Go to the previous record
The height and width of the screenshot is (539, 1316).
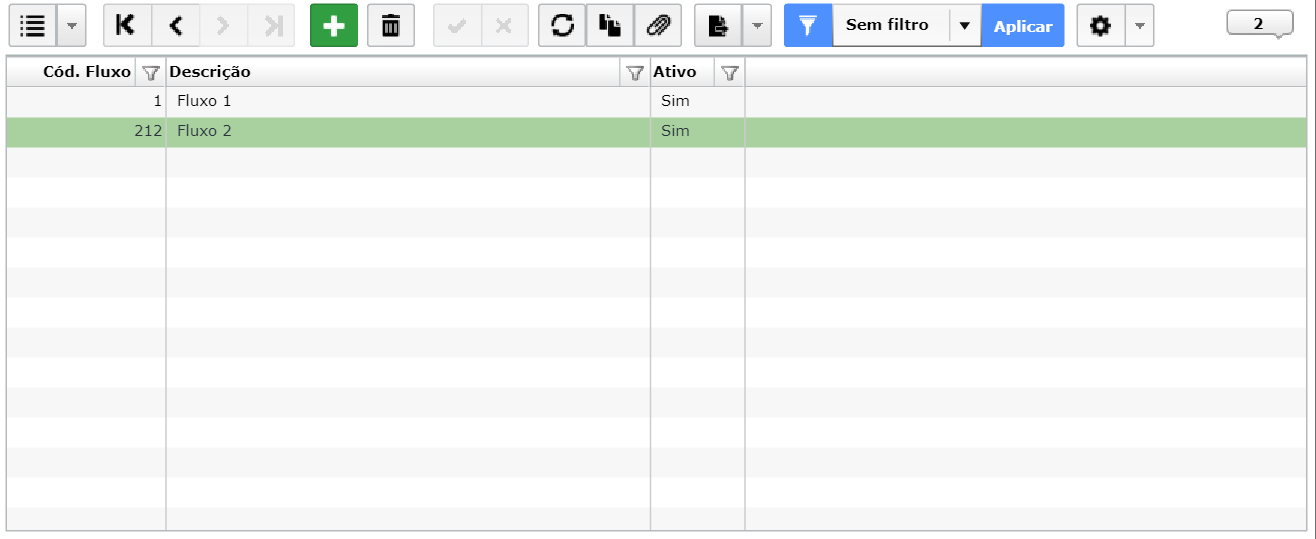[x=175, y=26]
